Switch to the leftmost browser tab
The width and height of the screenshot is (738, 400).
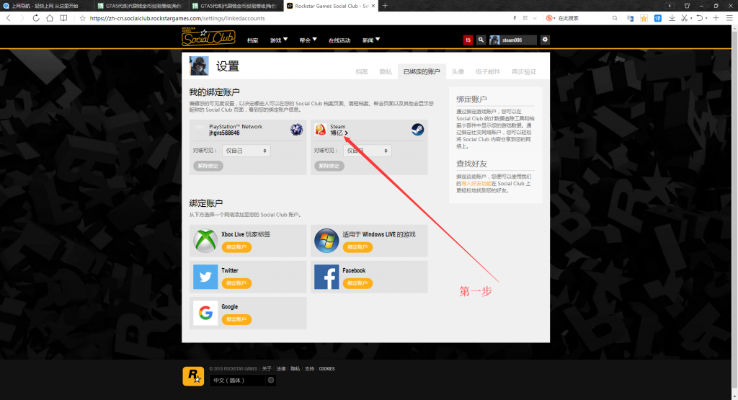click(47, 6)
